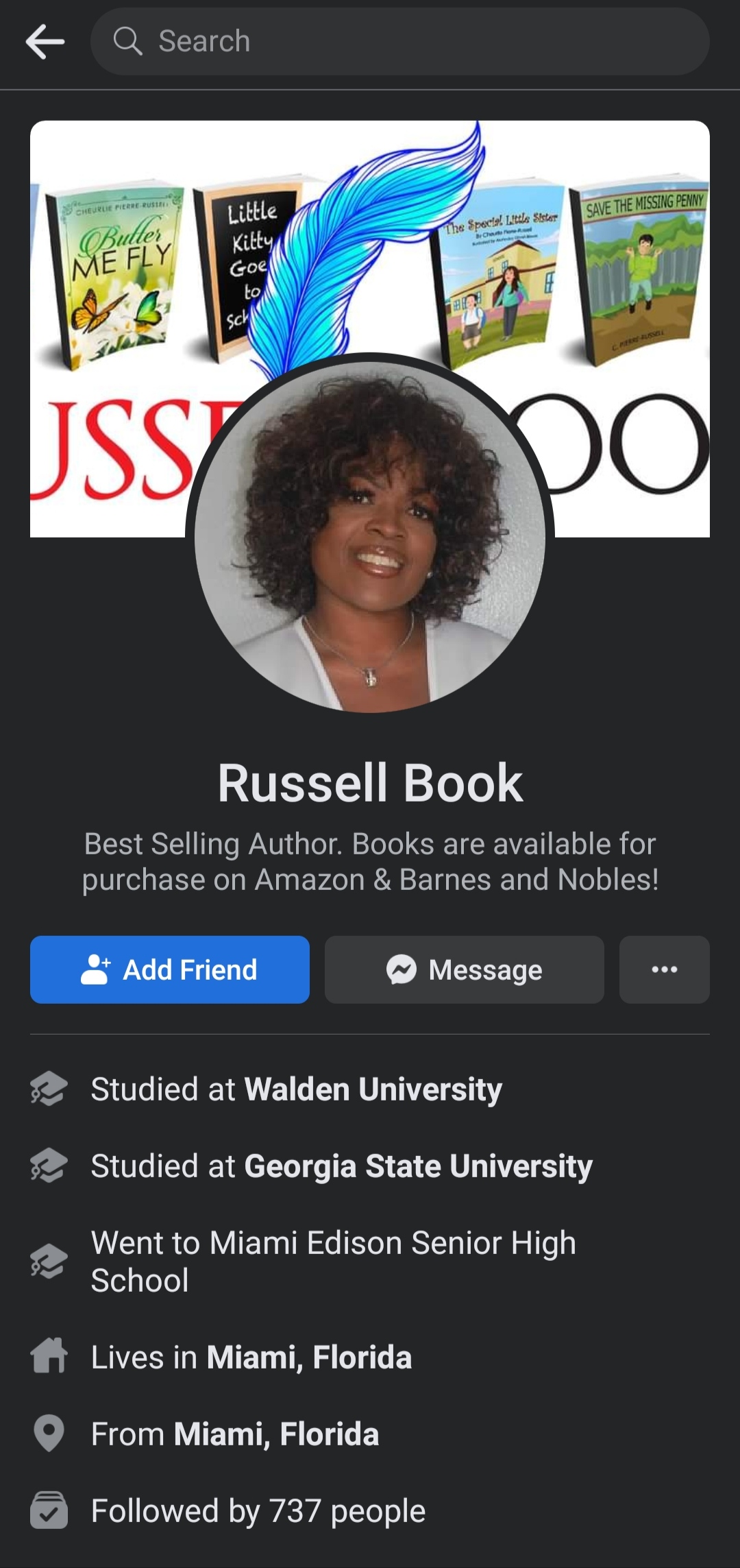Focus the Search input field
Viewport: 740px width, 1568px height.
click(400, 41)
